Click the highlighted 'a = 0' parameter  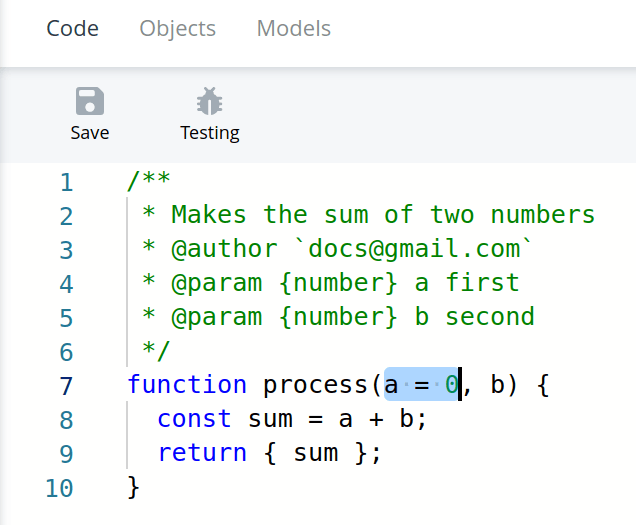coord(421,384)
